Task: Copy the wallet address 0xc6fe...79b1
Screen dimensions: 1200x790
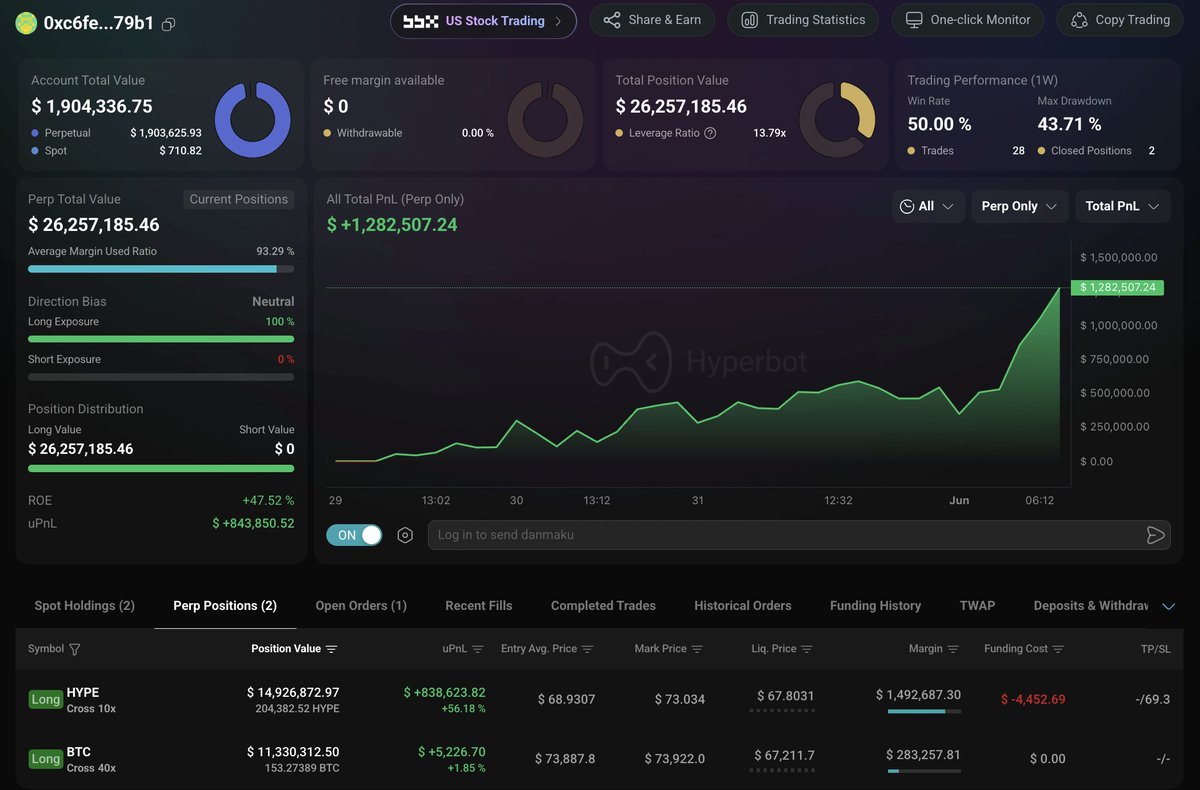Action: pyautogui.click(x=168, y=24)
